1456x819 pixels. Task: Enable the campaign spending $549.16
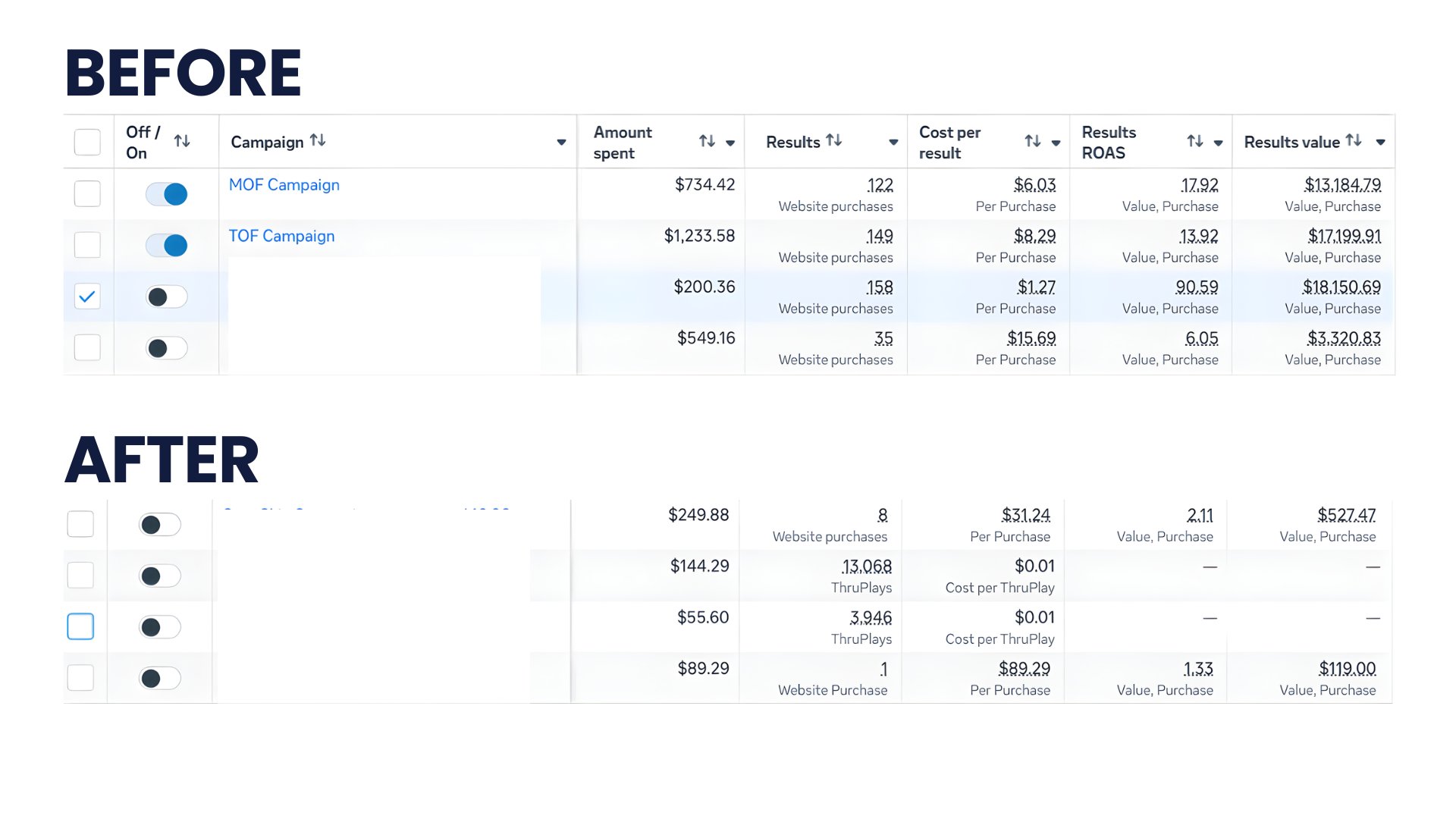click(167, 348)
